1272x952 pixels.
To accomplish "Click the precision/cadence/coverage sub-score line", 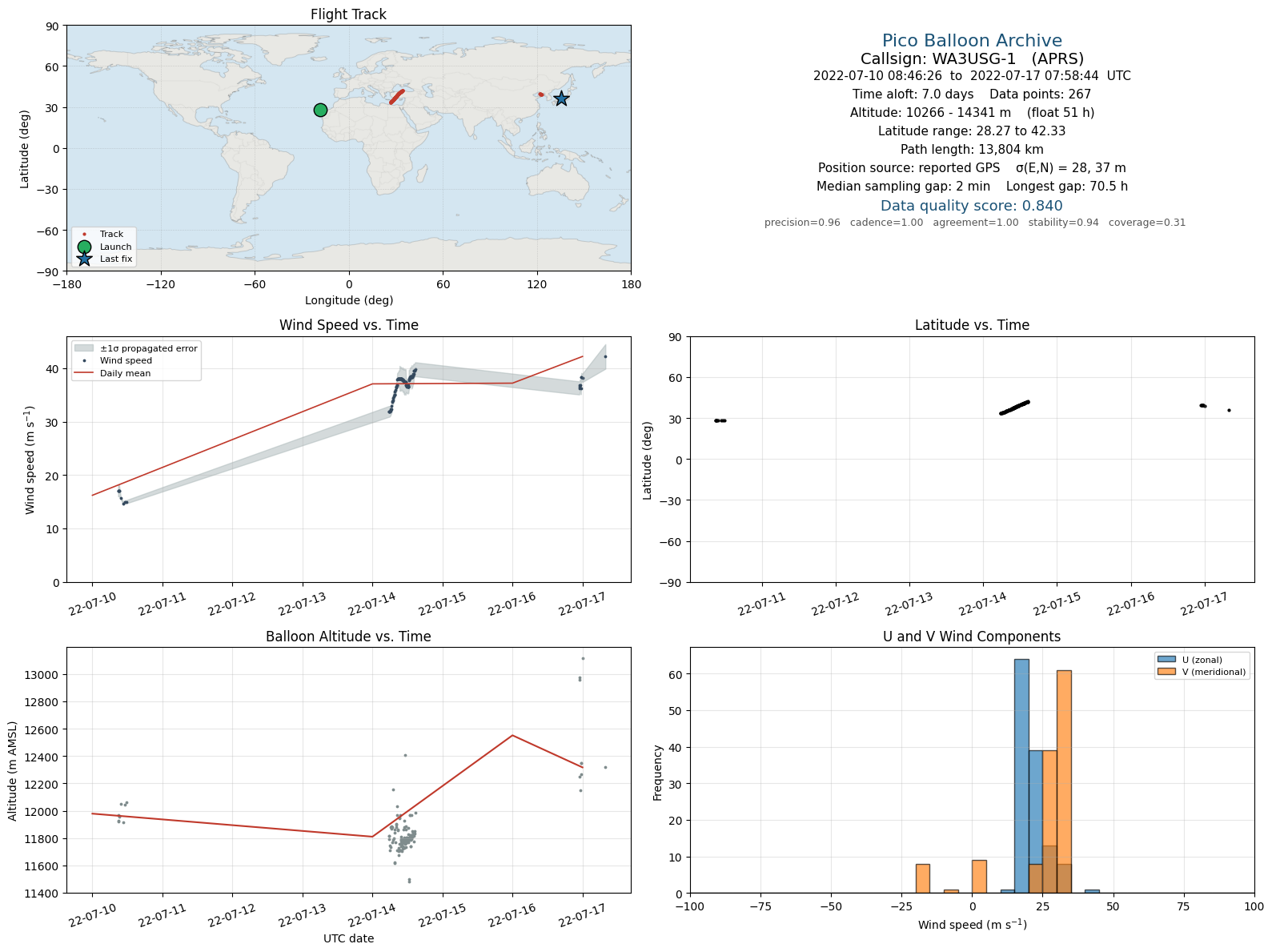I will pyautogui.click(x=975, y=223).
